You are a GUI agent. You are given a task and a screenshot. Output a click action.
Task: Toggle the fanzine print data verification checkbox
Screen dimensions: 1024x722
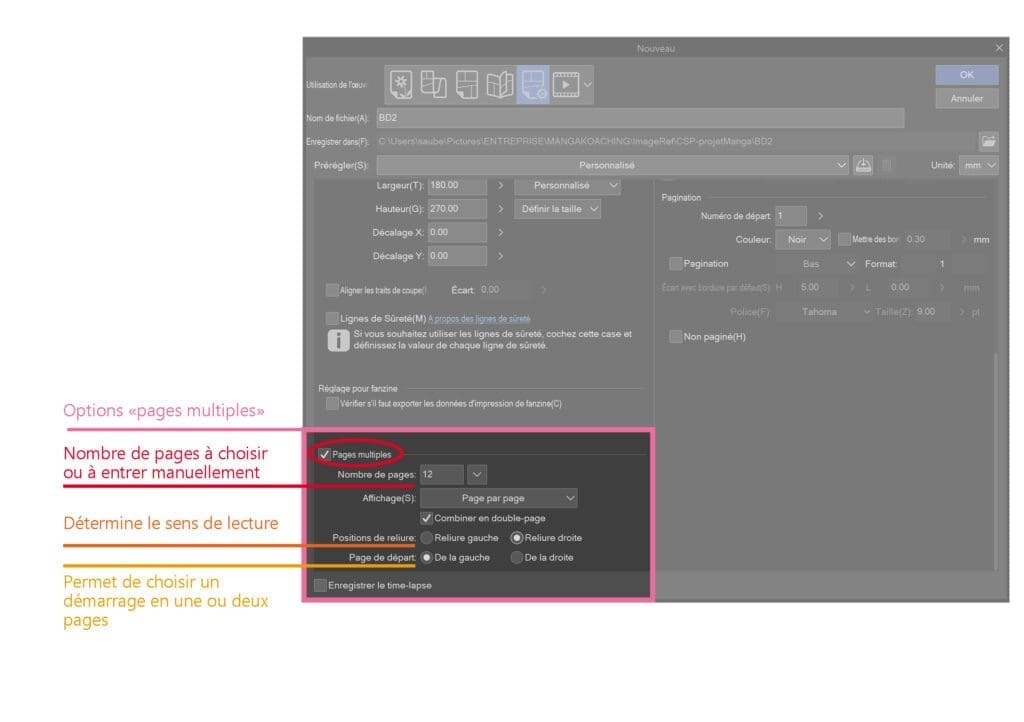[x=332, y=403]
